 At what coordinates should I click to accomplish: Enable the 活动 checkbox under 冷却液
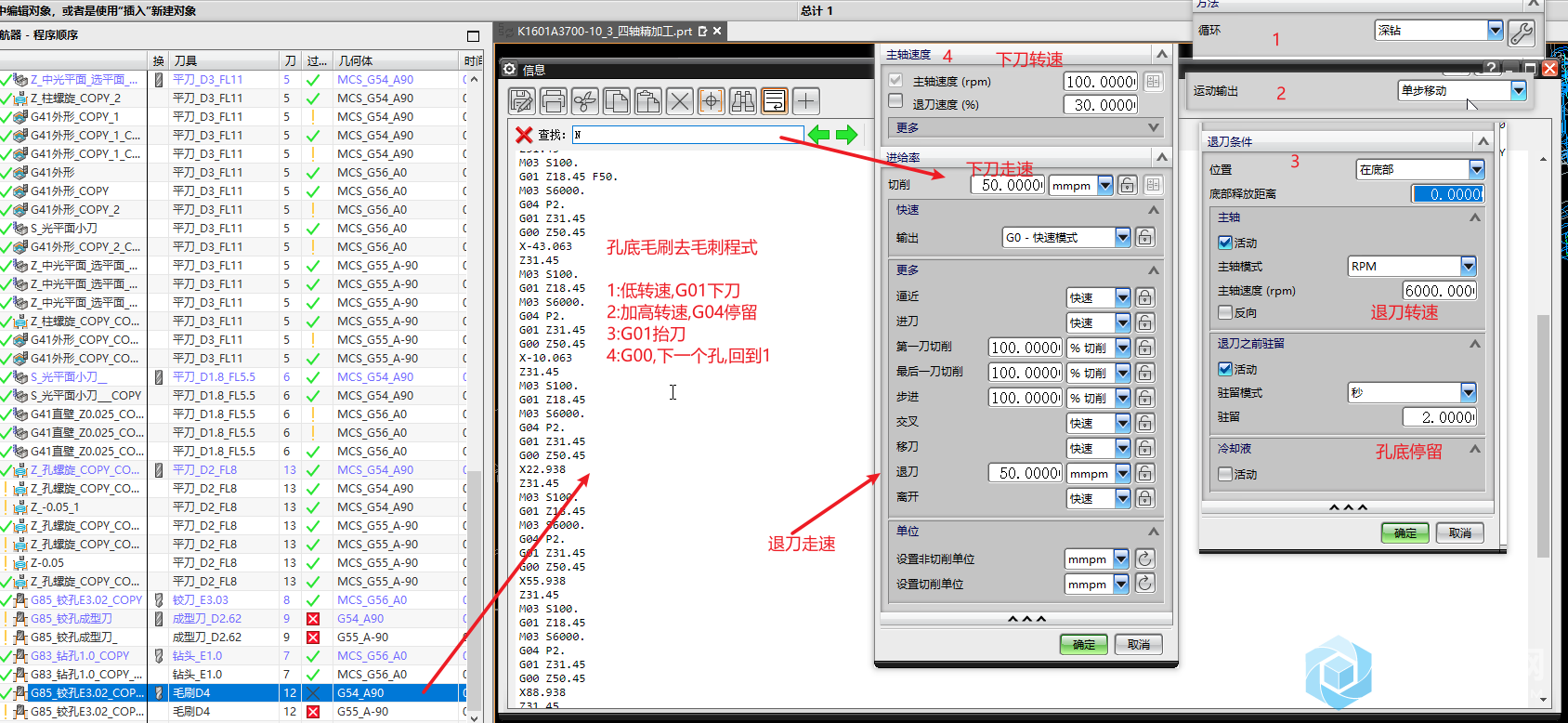1224,474
